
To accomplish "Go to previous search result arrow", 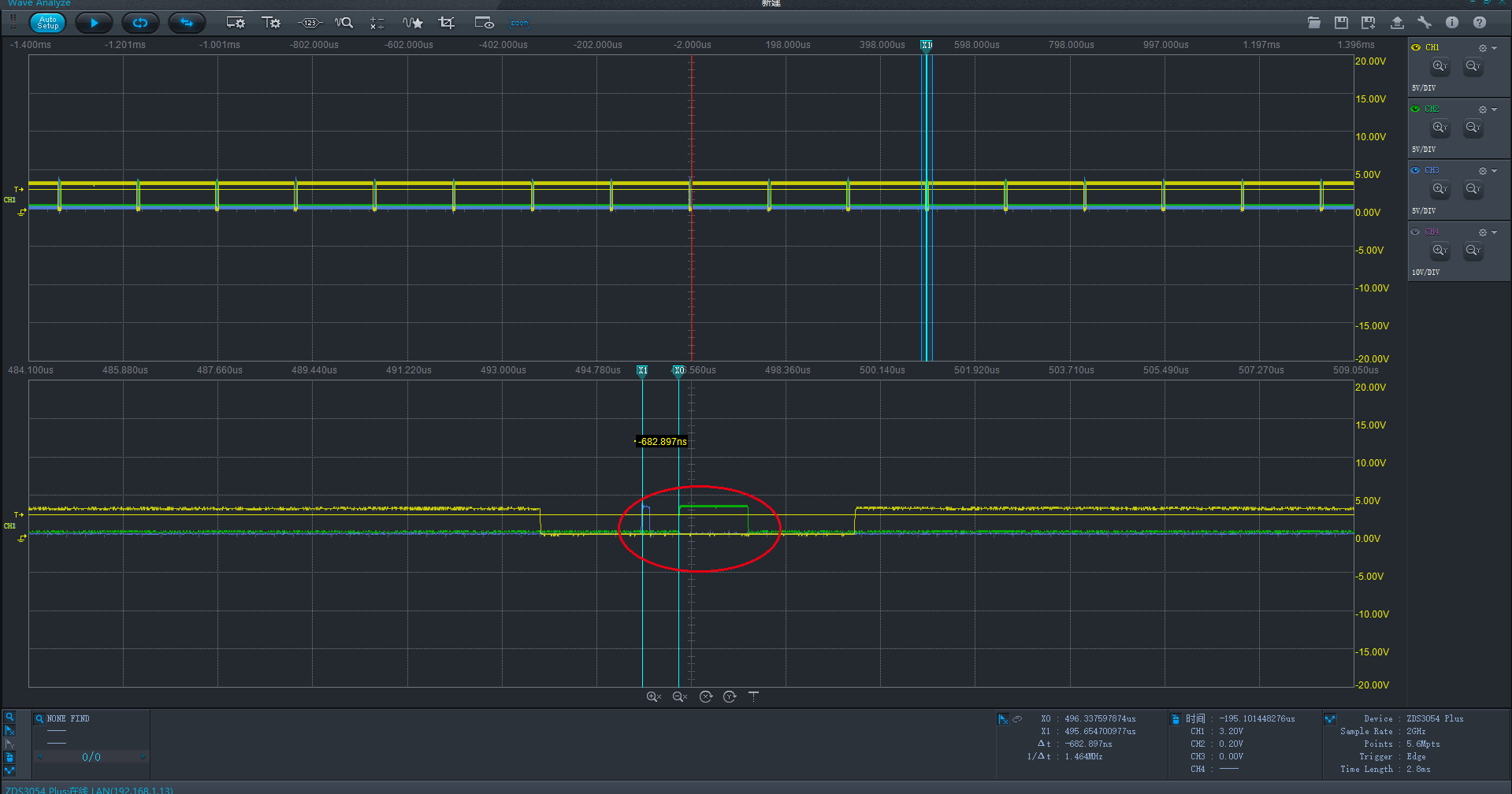I will click(x=40, y=757).
